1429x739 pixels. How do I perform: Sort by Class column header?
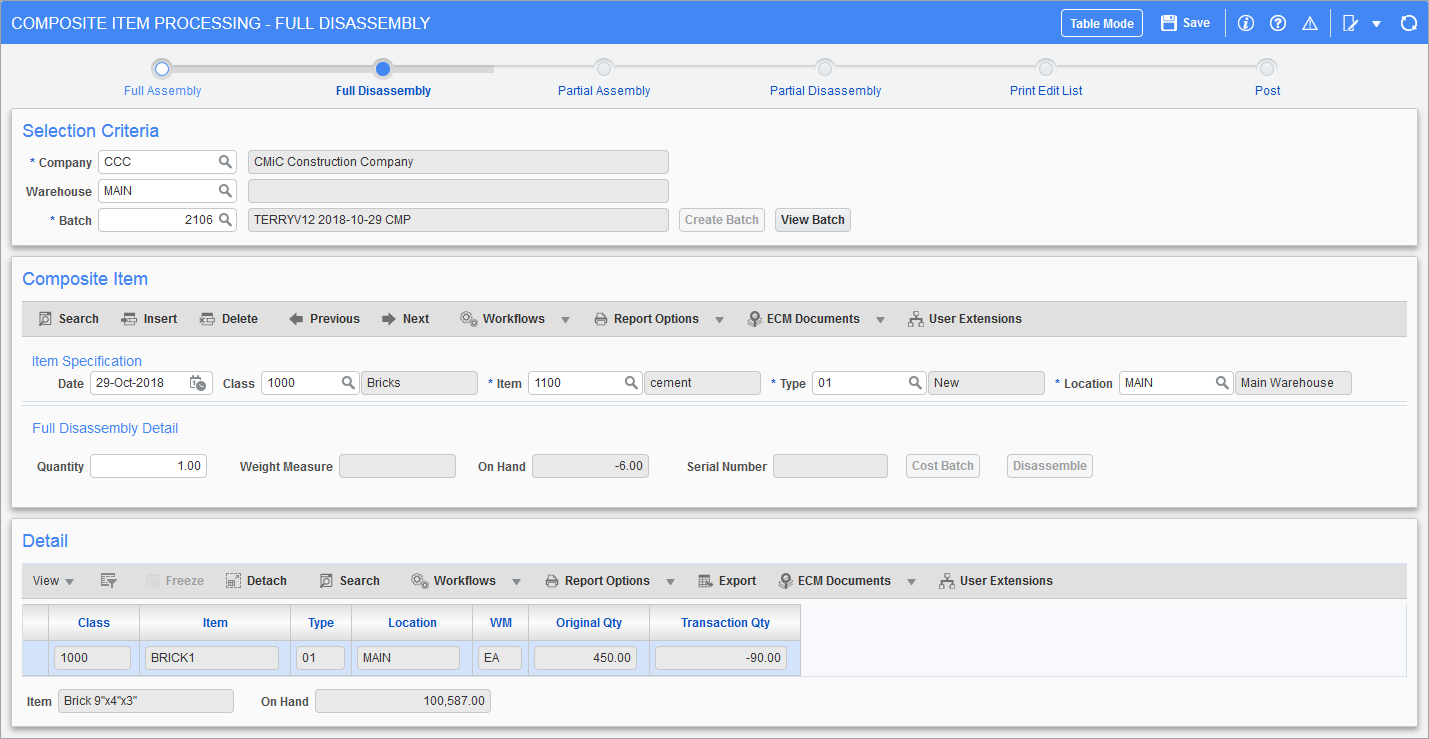click(x=94, y=622)
